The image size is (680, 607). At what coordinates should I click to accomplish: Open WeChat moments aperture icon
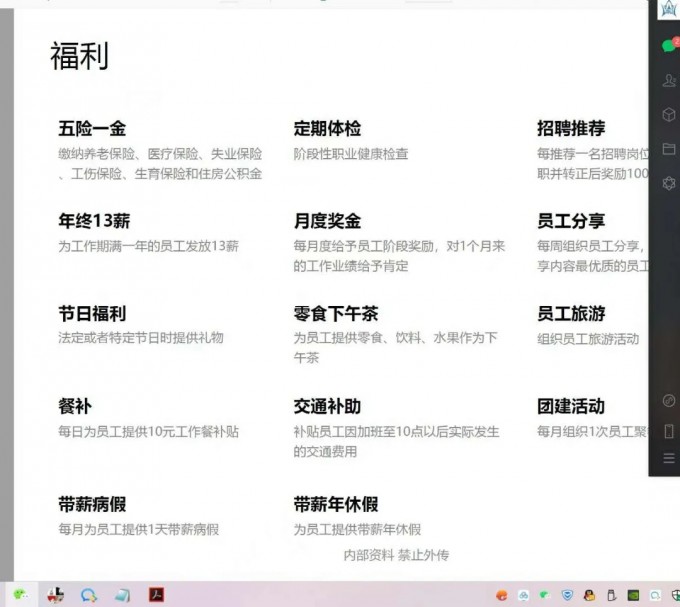pos(669,183)
